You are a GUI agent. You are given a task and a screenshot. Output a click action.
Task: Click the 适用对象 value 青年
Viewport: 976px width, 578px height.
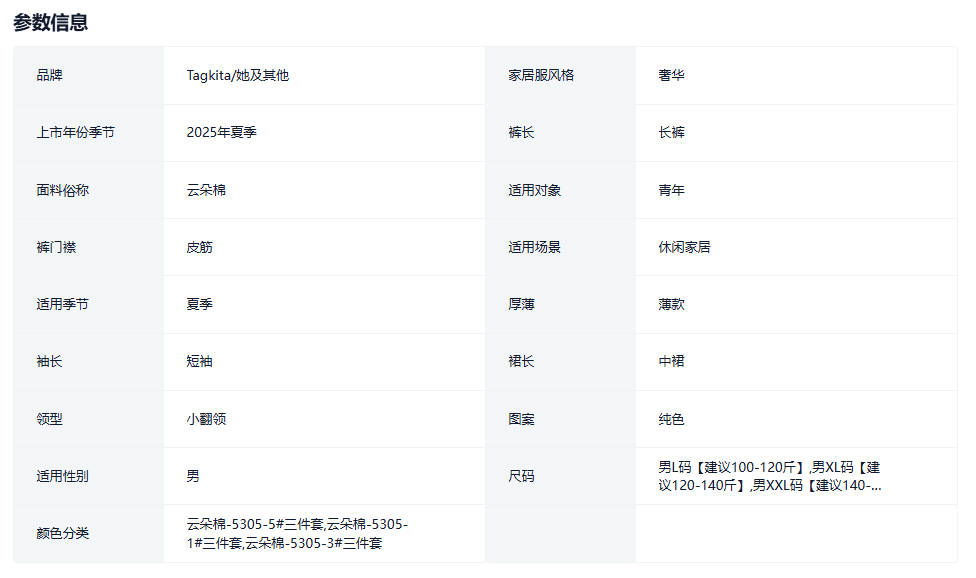click(671, 190)
